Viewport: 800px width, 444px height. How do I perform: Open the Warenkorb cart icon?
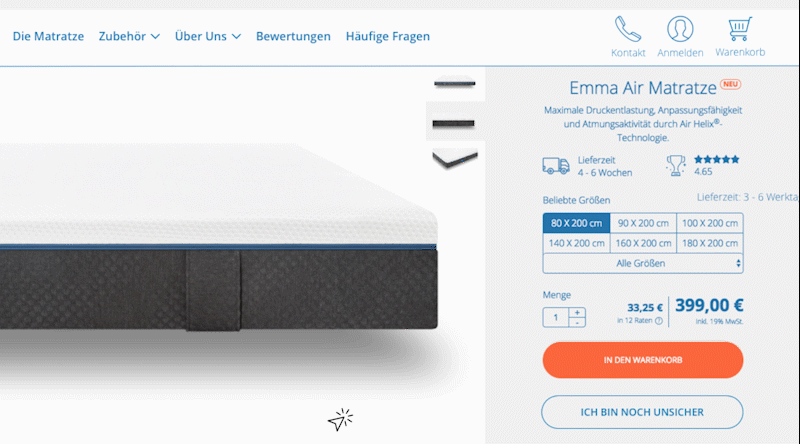[x=740, y=29]
